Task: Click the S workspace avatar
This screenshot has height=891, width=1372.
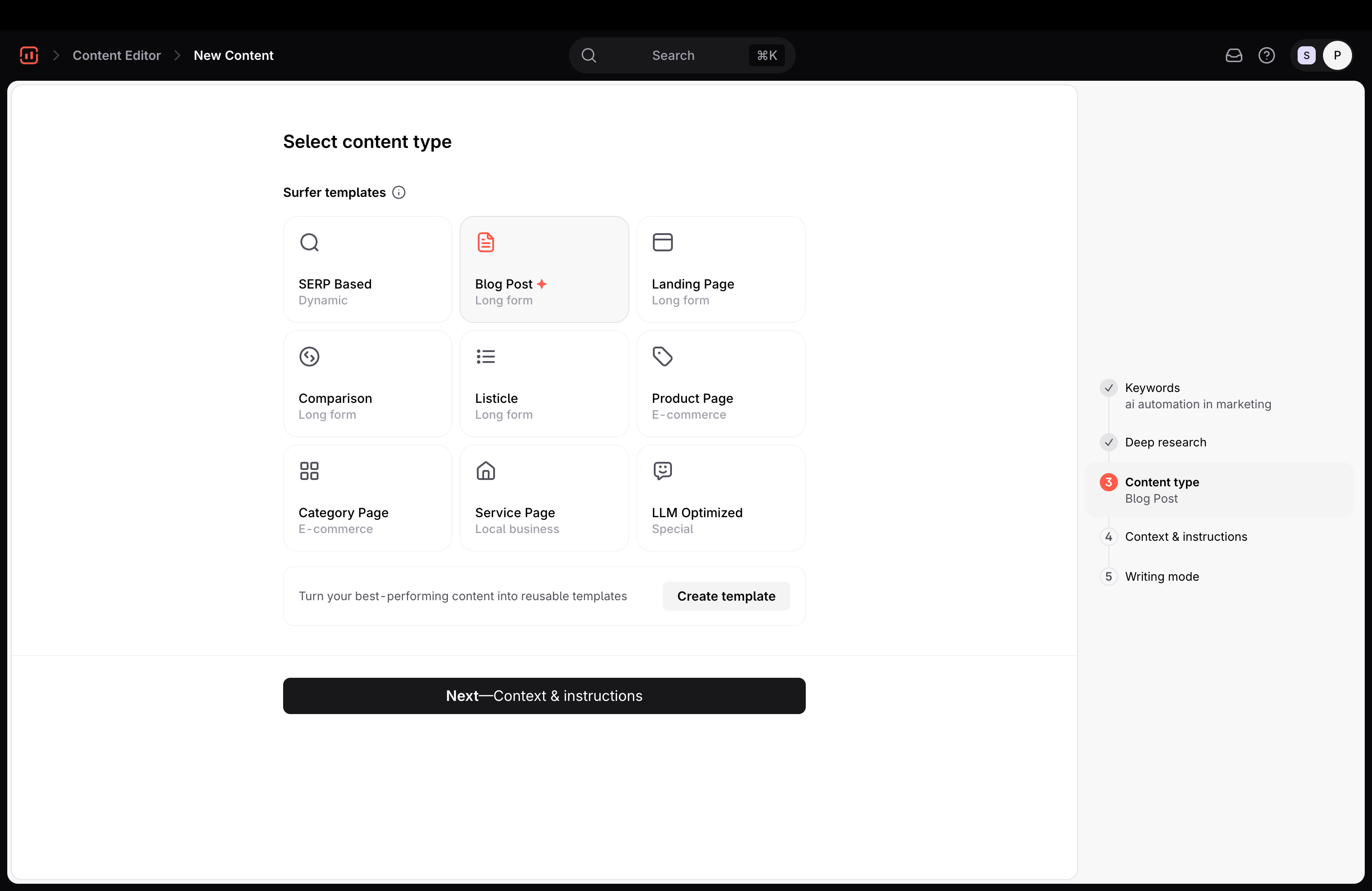Action: 1306,55
